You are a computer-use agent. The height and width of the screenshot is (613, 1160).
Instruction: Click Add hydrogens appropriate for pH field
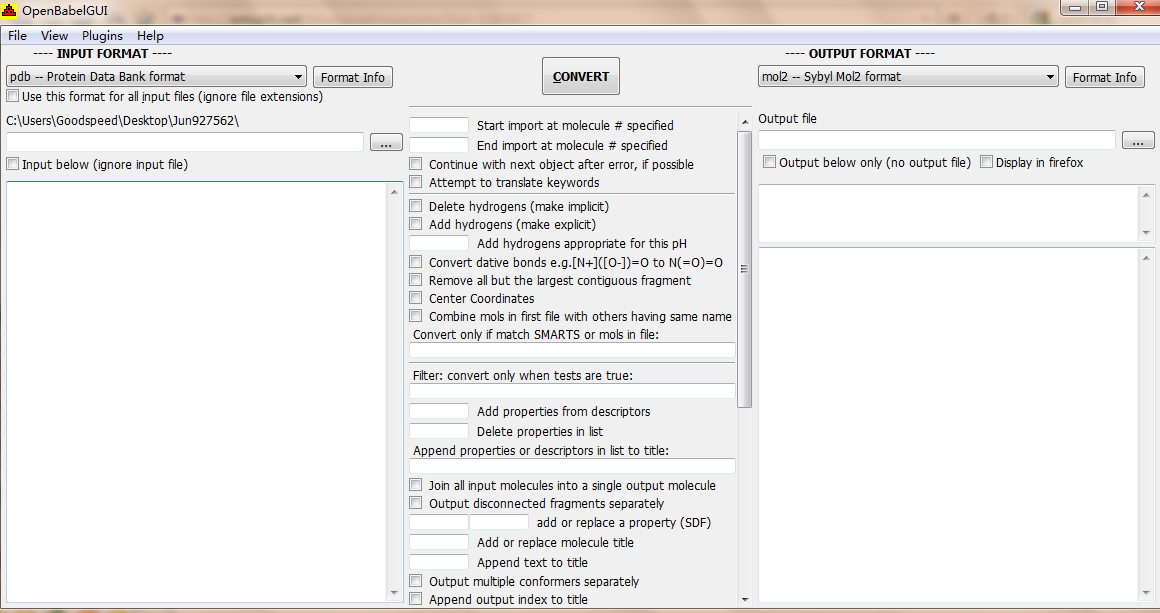(439, 243)
